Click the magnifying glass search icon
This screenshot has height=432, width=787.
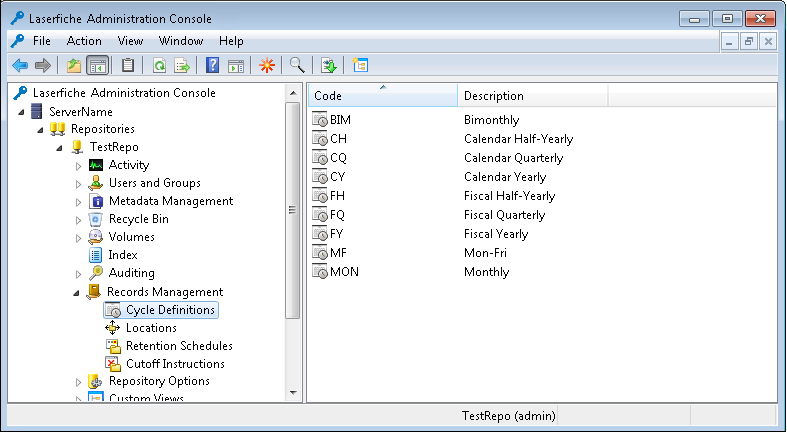(297, 65)
